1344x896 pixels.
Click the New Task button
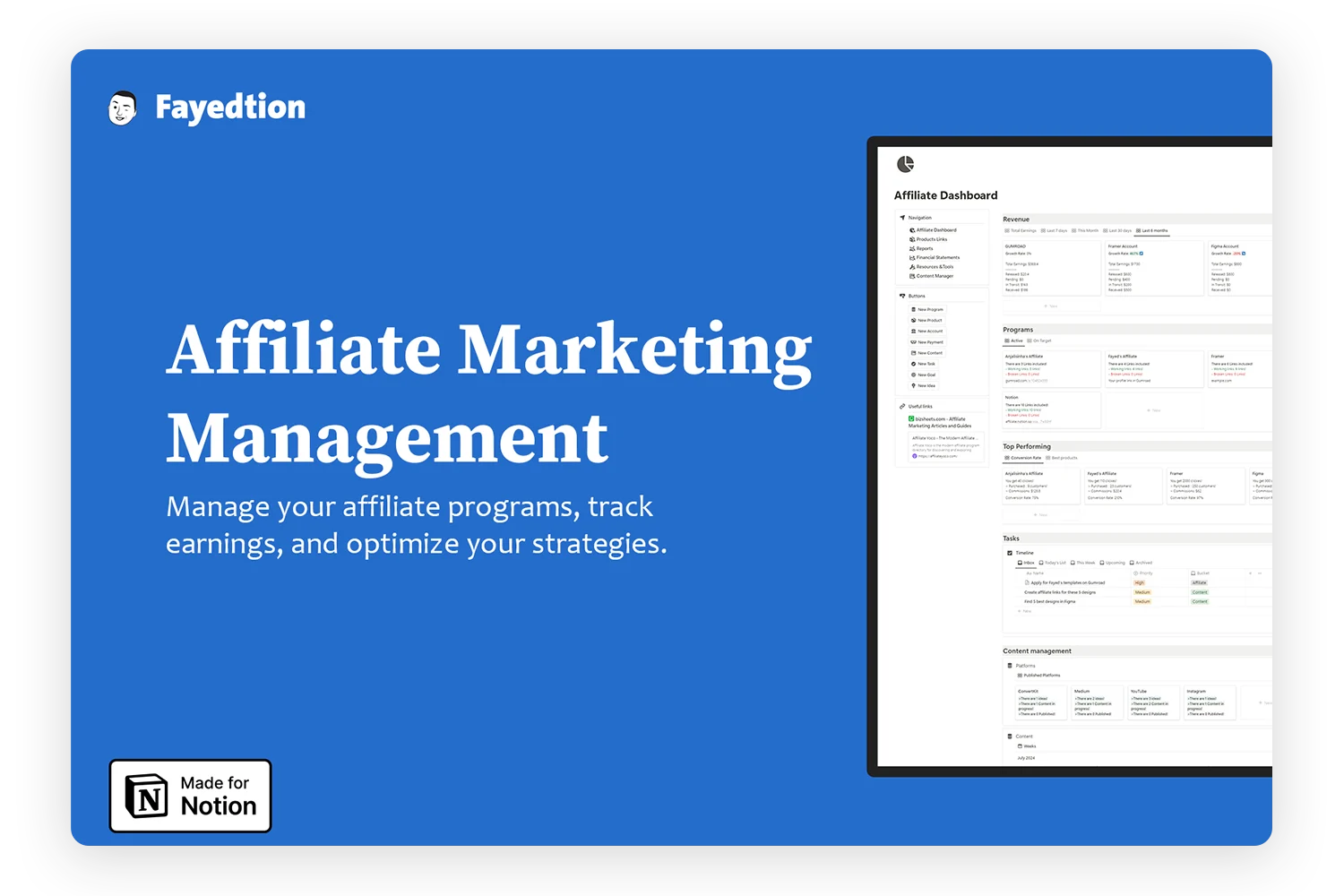pos(923,364)
